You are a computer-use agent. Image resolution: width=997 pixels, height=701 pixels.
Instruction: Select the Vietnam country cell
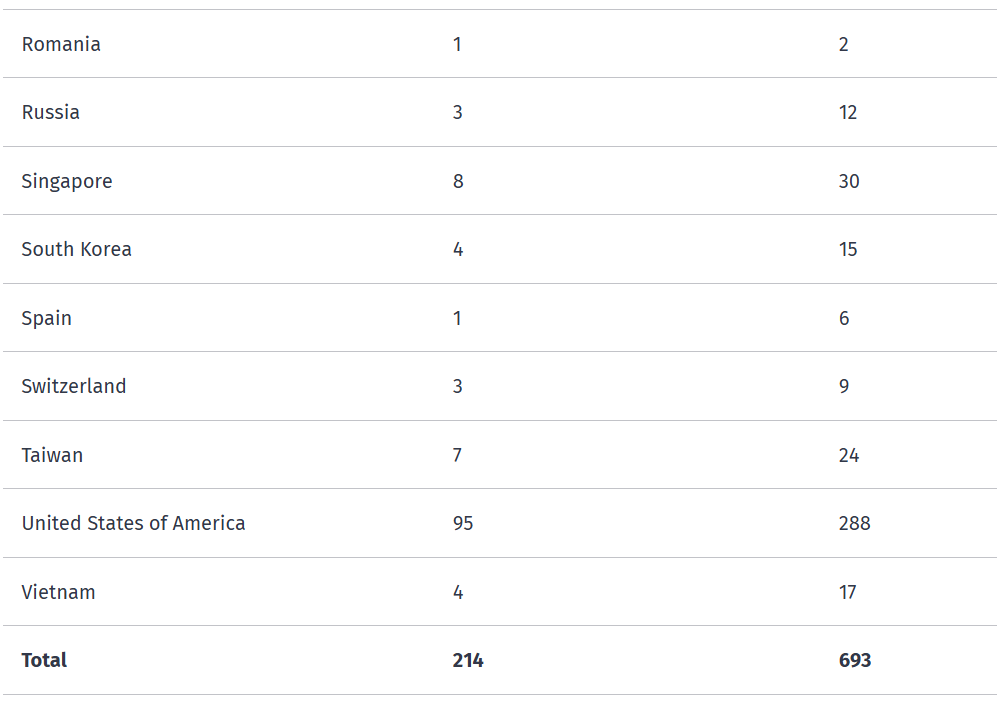tap(58, 592)
